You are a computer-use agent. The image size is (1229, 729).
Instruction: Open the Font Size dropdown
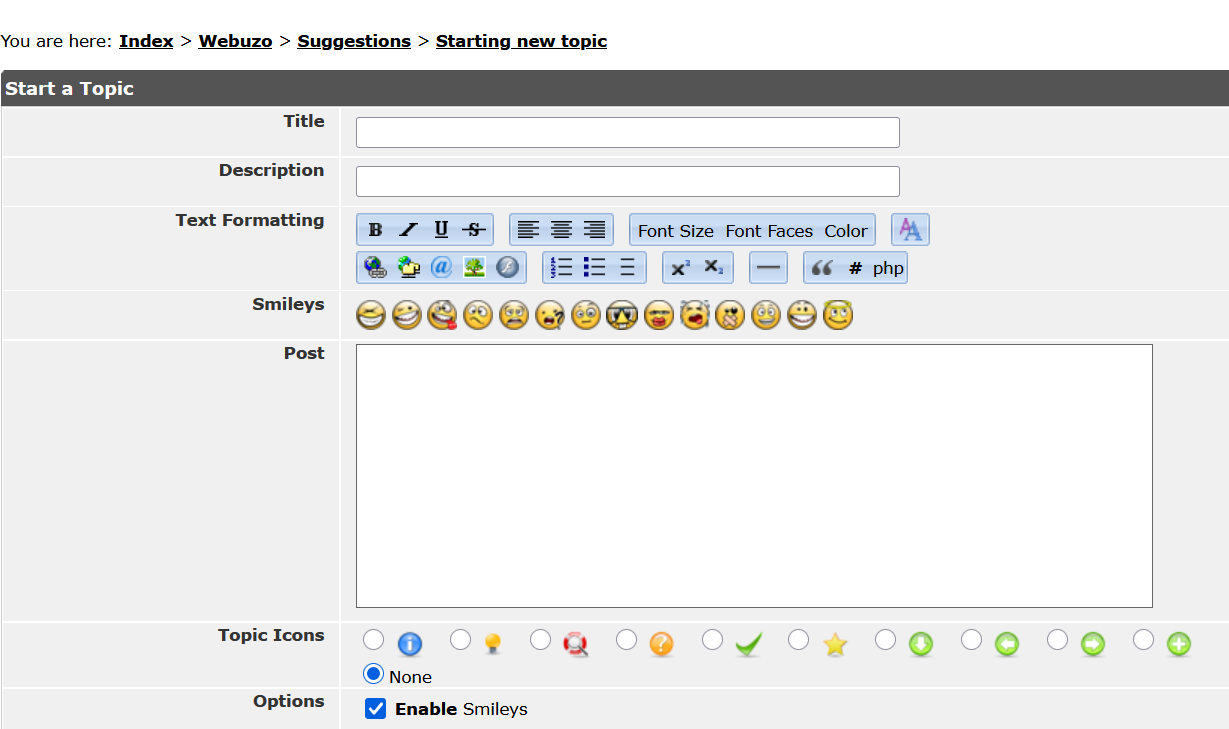point(675,231)
